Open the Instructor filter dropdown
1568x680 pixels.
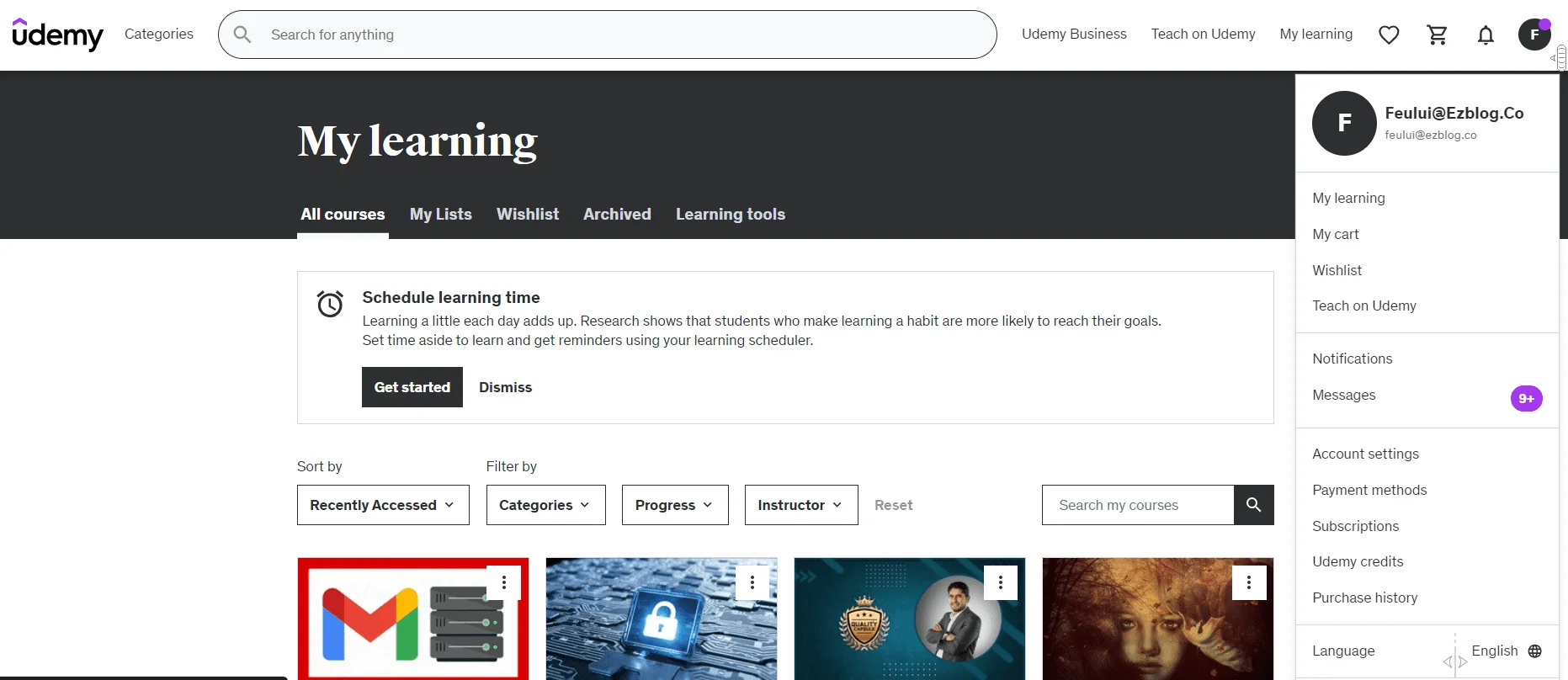pos(801,505)
